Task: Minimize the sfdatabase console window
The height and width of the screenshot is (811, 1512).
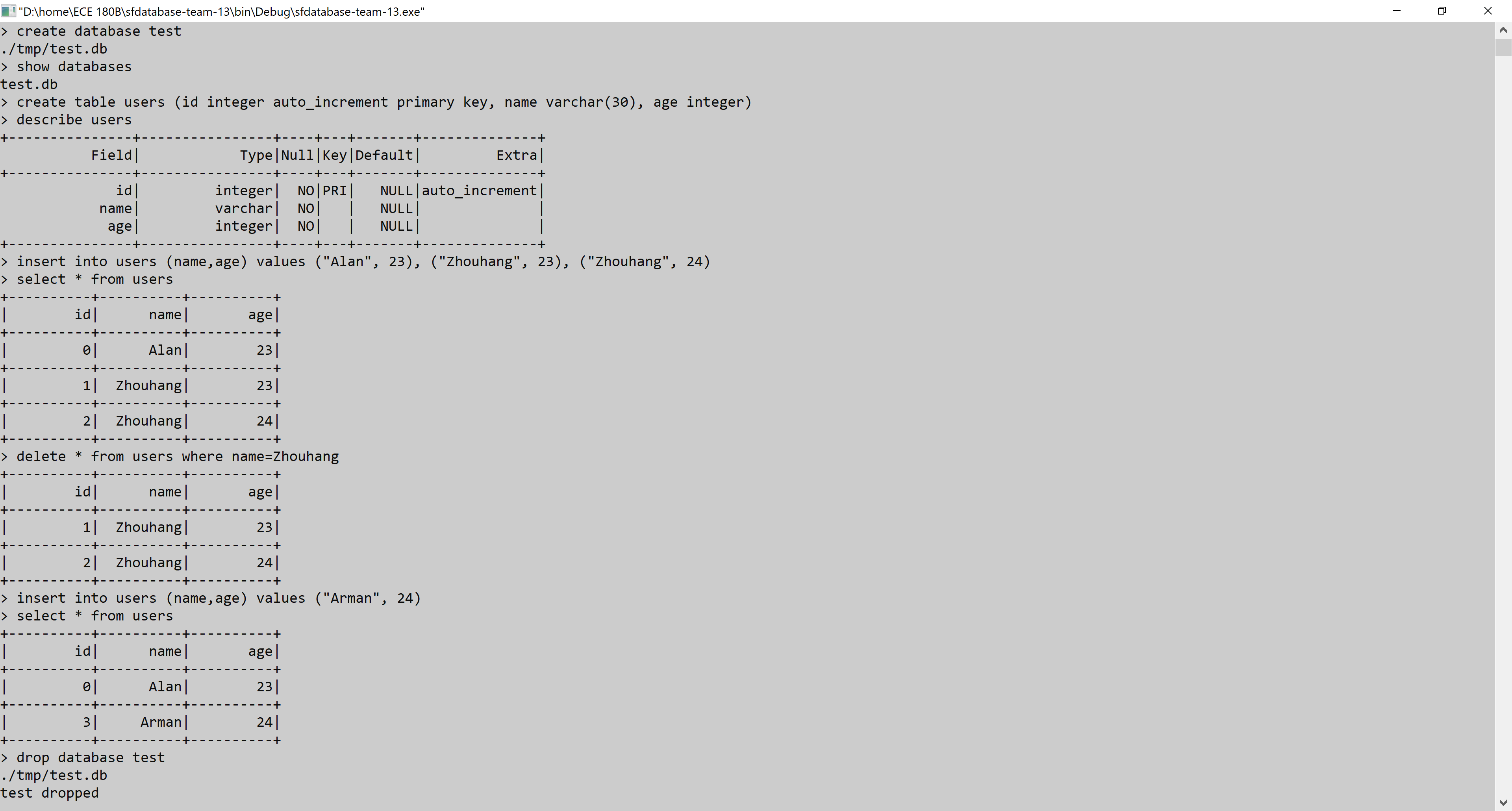Action: tap(1396, 11)
